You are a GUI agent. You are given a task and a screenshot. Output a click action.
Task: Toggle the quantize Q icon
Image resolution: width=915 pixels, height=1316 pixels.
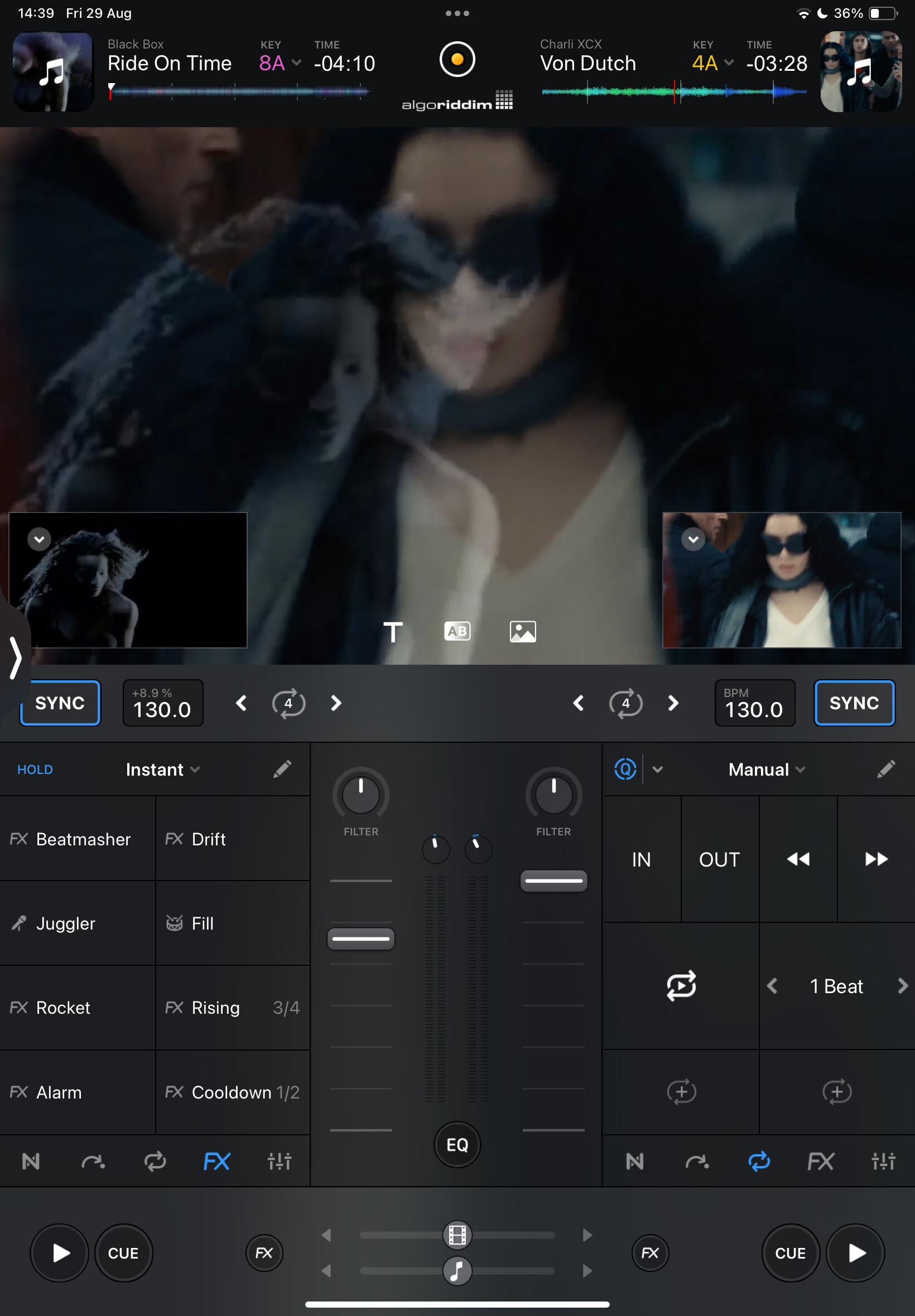point(625,769)
